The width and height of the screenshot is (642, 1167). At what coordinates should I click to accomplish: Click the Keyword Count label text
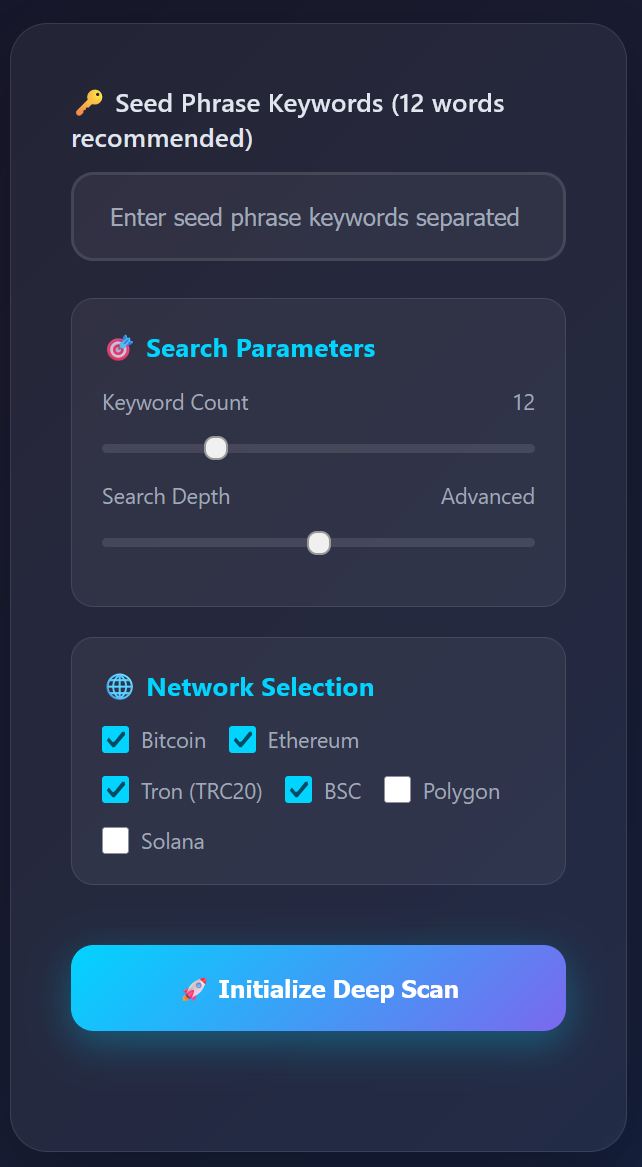(175, 402)
